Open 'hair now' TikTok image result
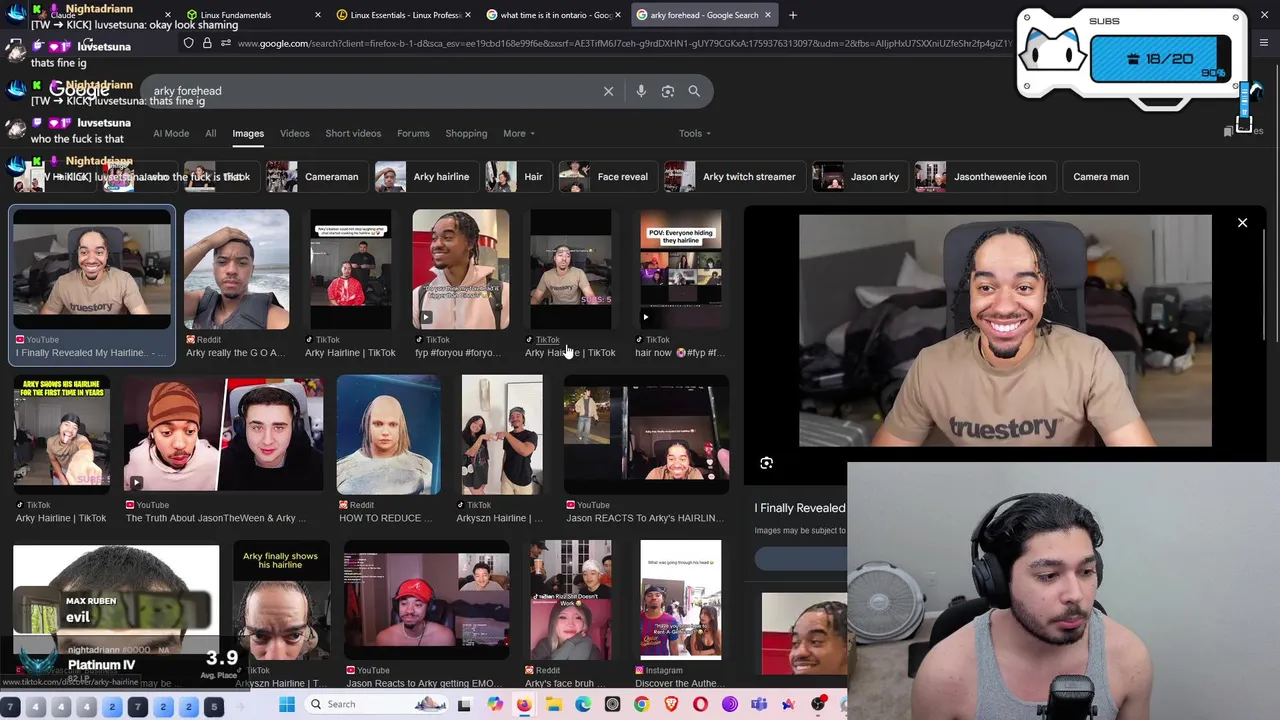1280x720 pixels. (680, 269)
